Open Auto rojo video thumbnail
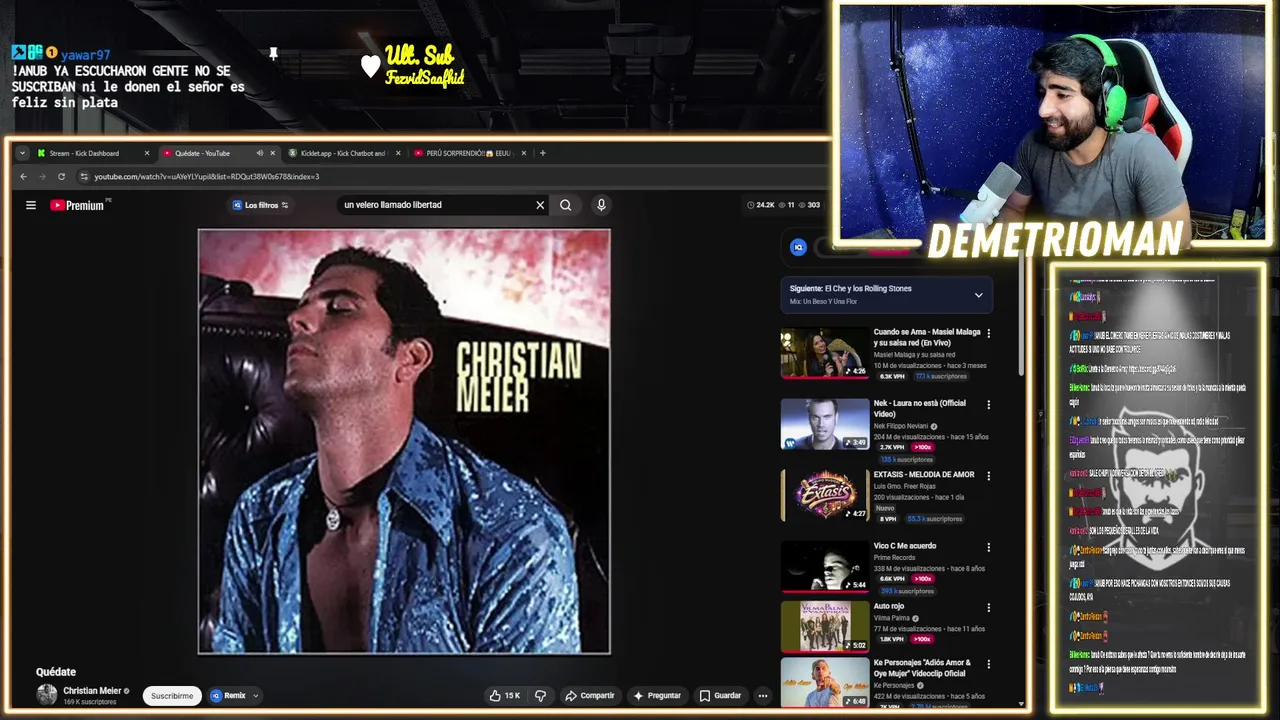Image resolution: width=1280 pixels, height=720 pixels. coord(825,626)
